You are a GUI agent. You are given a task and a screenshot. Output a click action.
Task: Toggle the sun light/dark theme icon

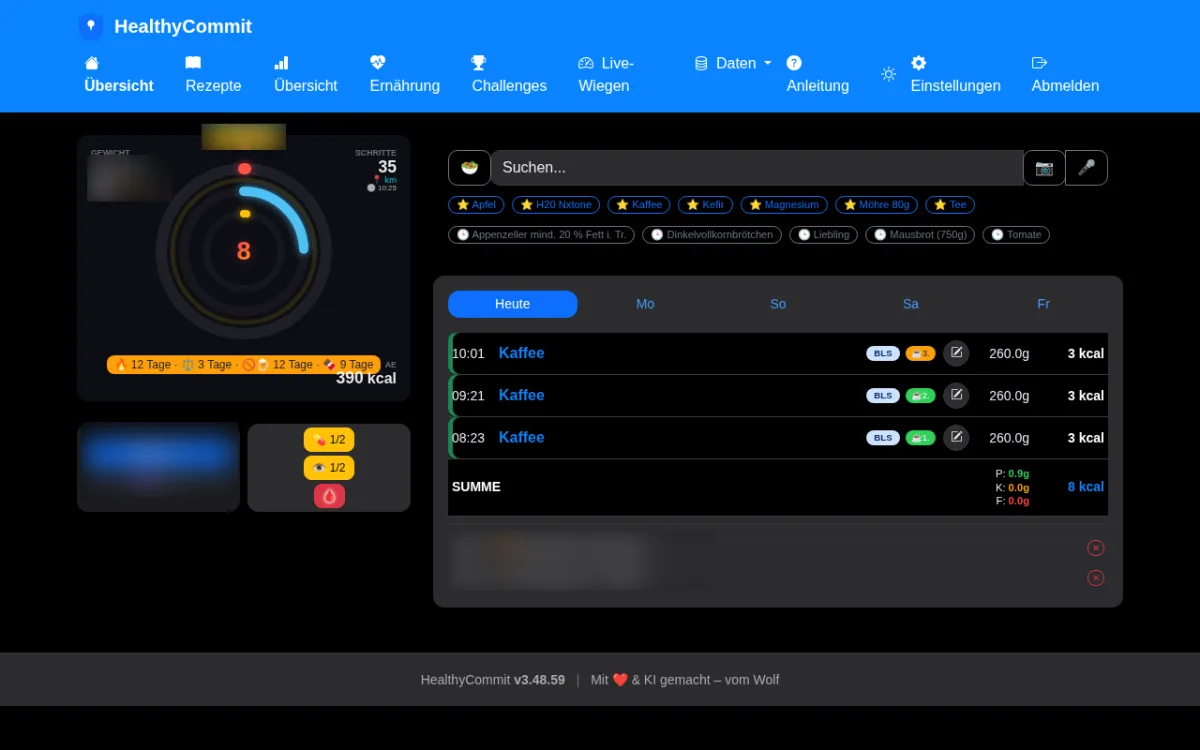[888, 74]
